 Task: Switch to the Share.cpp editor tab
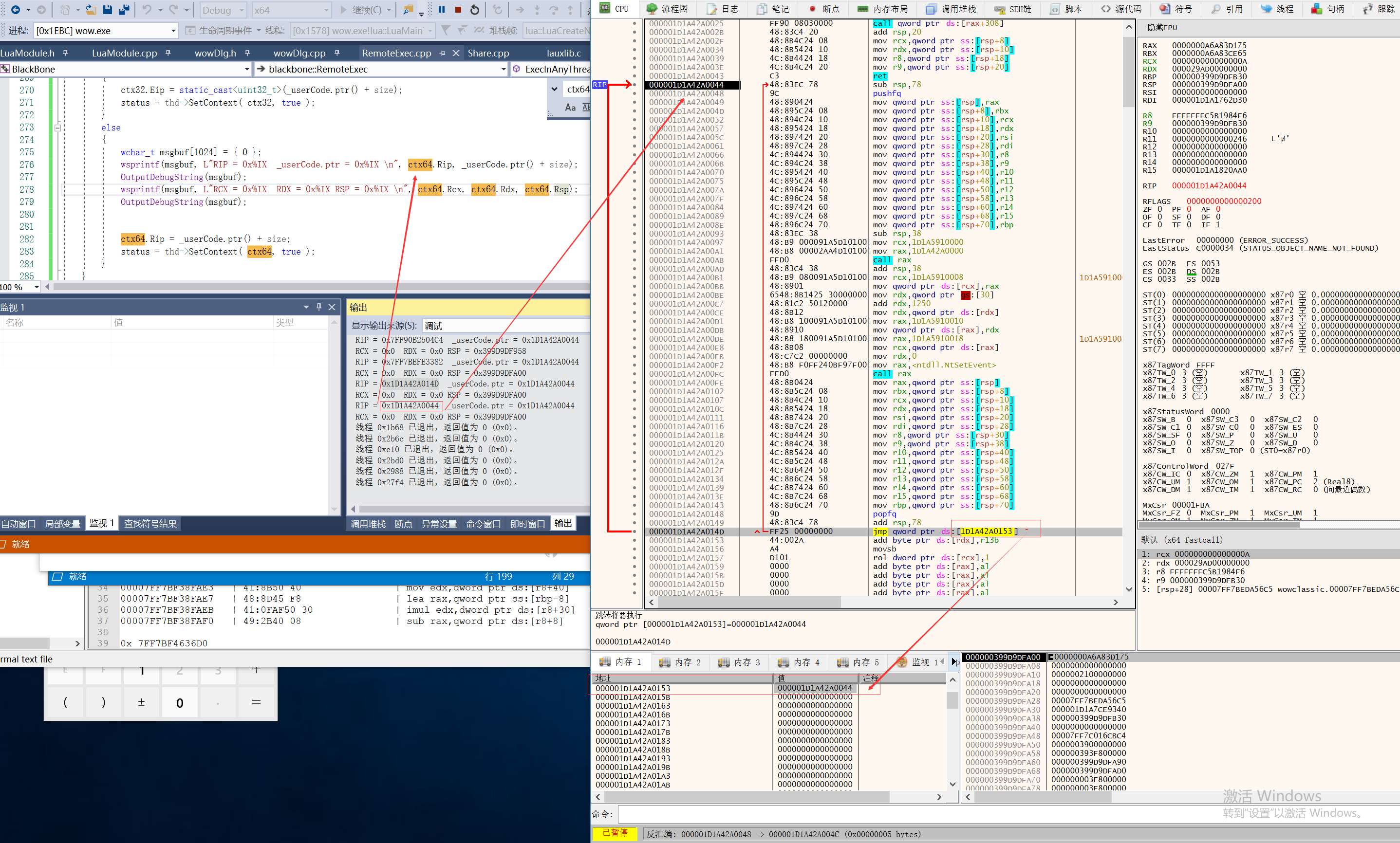(x=487, y=53)
